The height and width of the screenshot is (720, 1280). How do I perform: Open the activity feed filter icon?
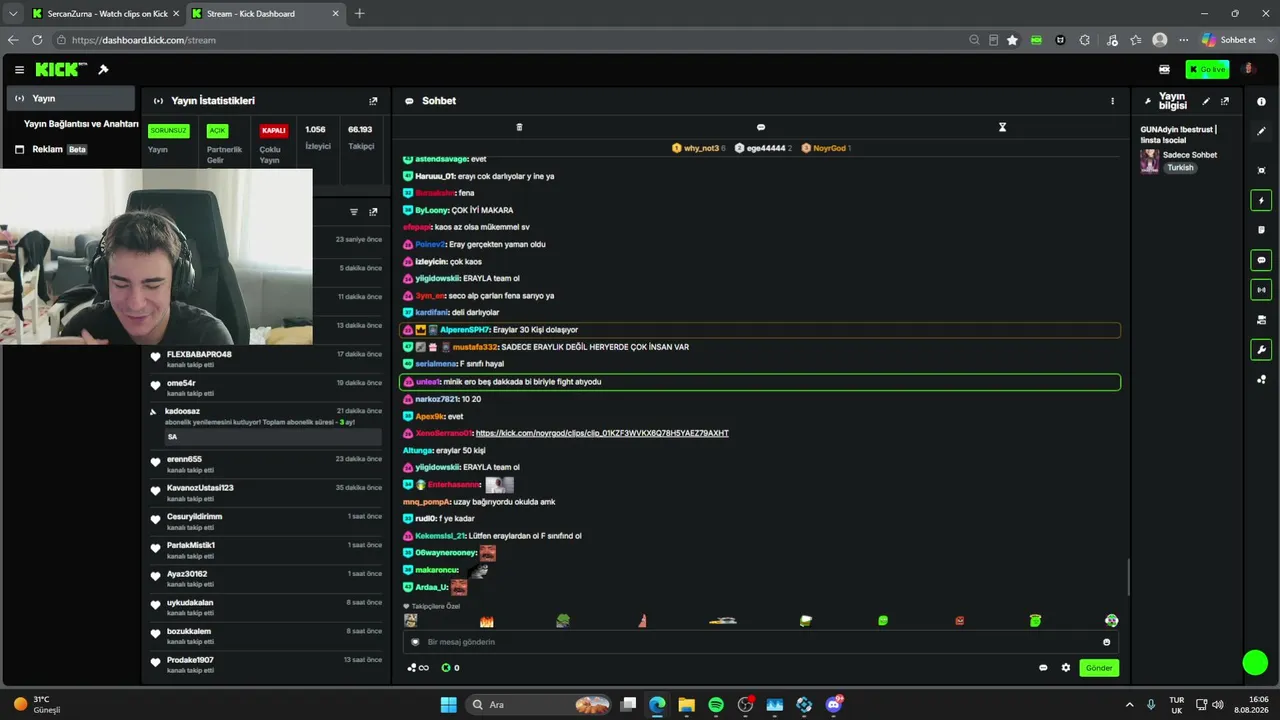(354, 212)
